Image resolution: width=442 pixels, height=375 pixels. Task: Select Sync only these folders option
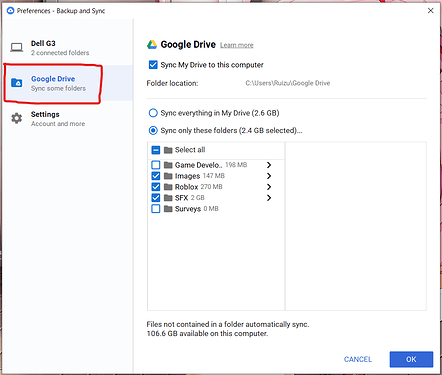[153, 130]
